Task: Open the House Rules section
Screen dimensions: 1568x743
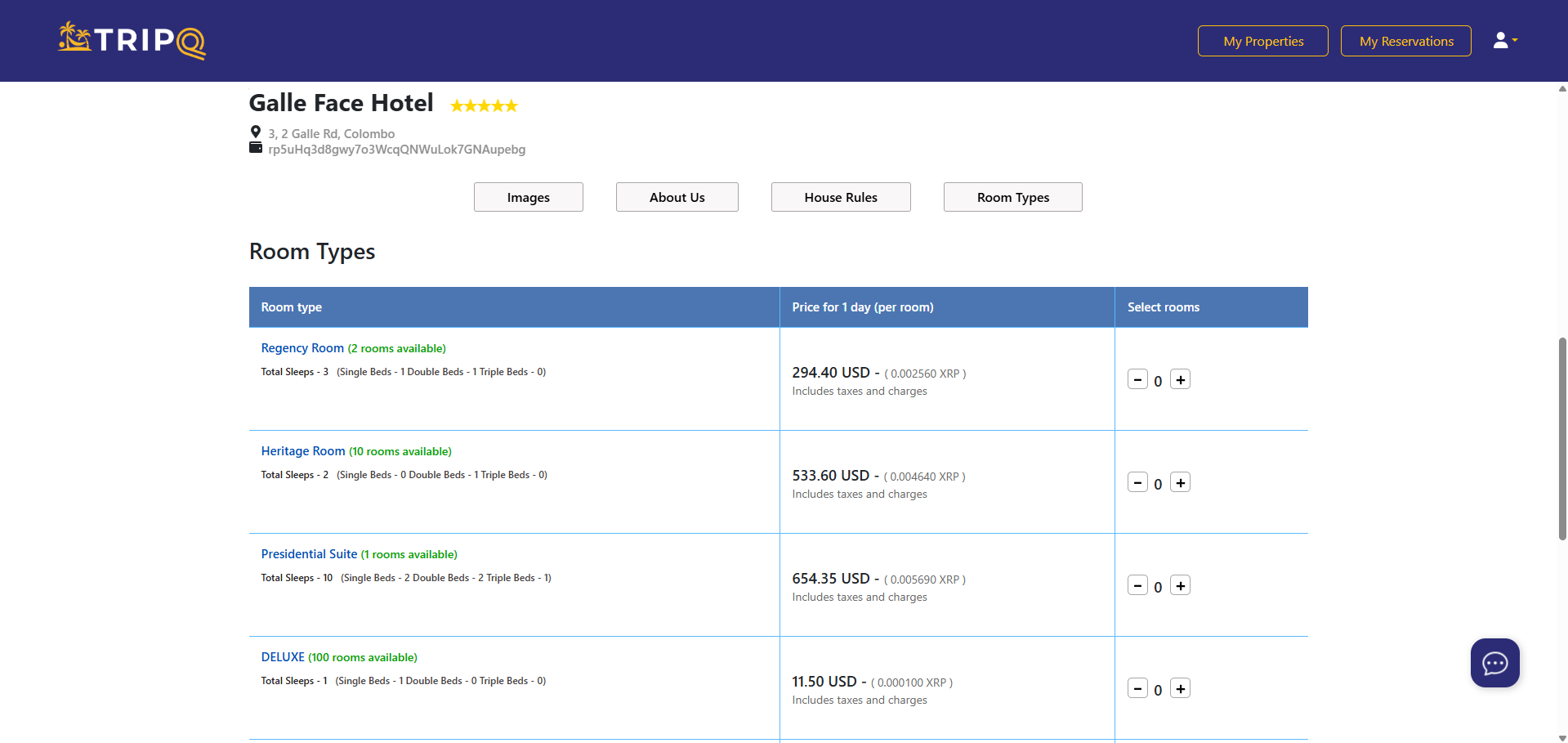Action: click(841, 197)
